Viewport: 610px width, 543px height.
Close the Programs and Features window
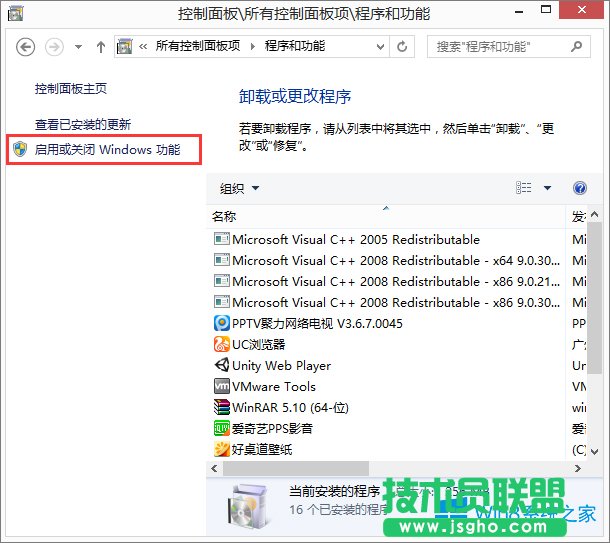point(582,10)
